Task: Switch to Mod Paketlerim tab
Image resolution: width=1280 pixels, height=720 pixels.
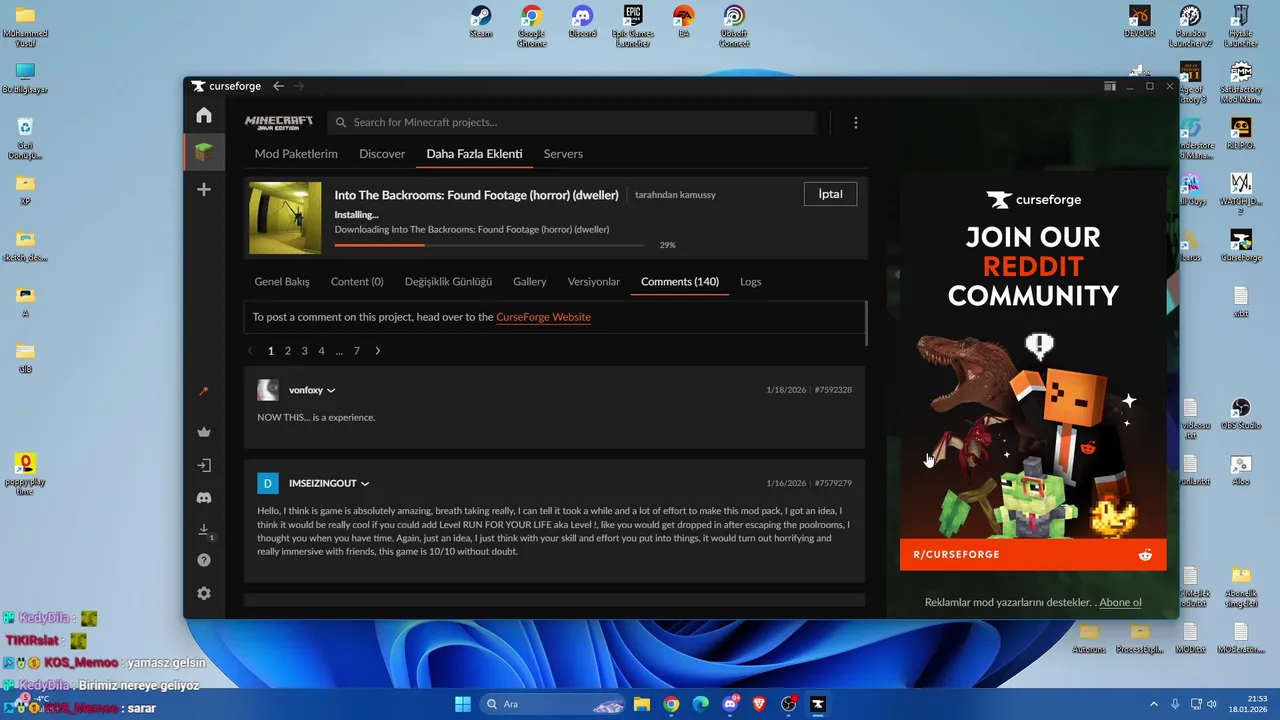Action: coord(296,154)
